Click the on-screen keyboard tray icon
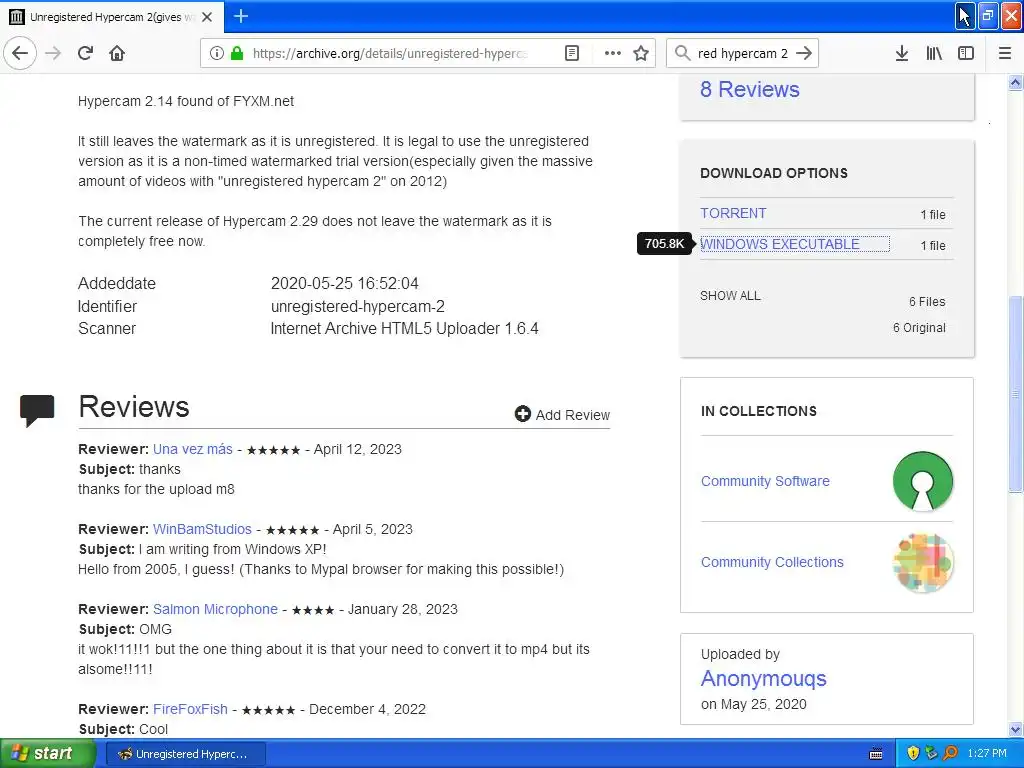The height and width of the screenshot is (768, 1024). tap(876, 754)
